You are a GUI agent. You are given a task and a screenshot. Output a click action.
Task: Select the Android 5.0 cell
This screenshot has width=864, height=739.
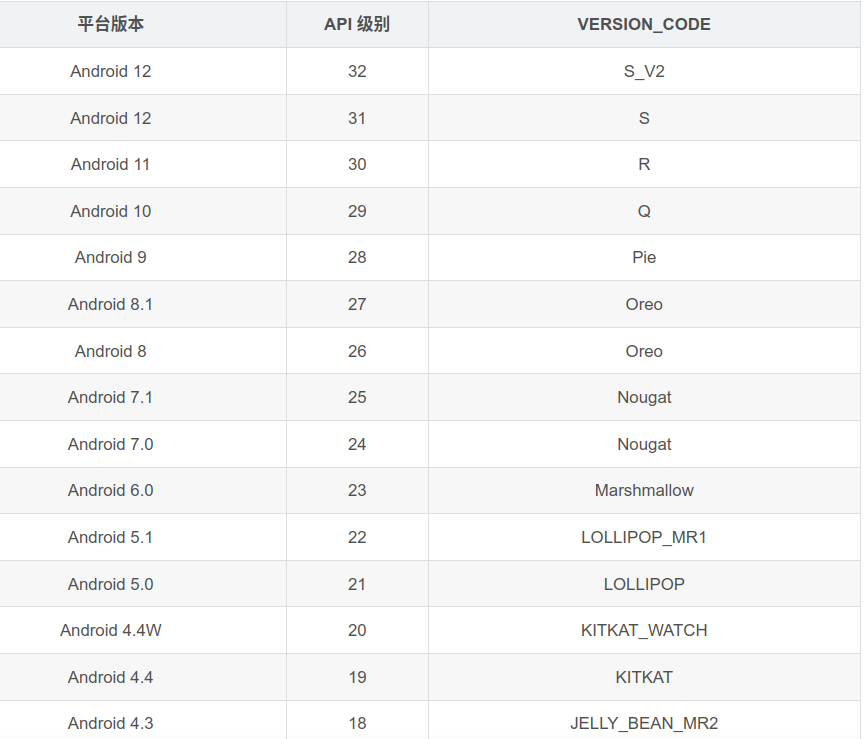(111, 584)
